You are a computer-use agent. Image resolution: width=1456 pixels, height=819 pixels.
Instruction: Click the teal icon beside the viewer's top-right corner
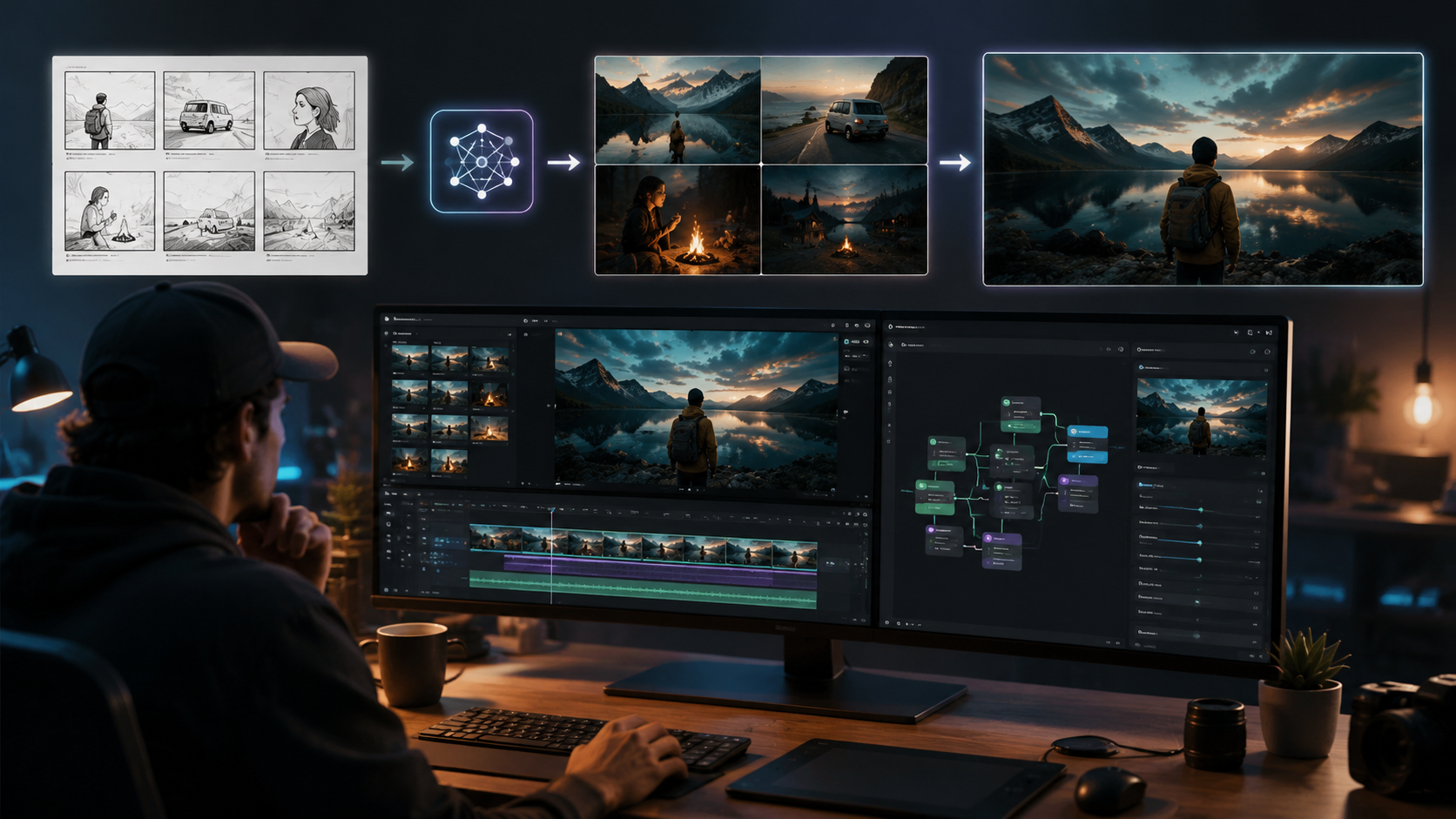coord(846,342)
